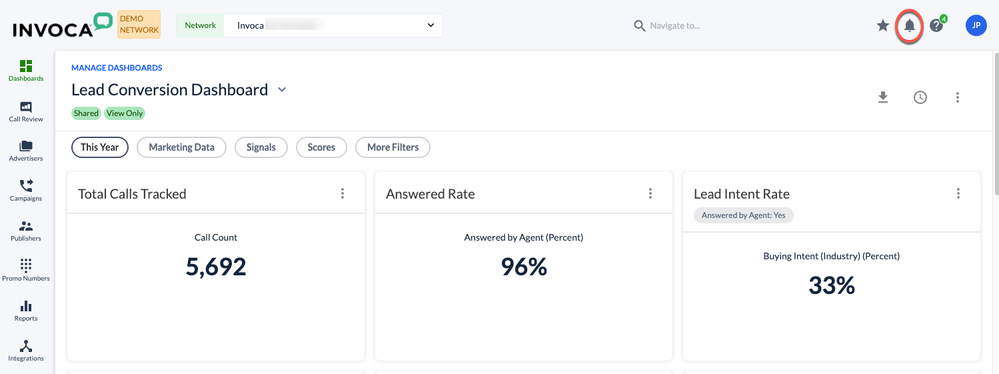The image size is (999, 374).
Task: Click Answered by Agent (Percent) label
Action: point(524,238)
